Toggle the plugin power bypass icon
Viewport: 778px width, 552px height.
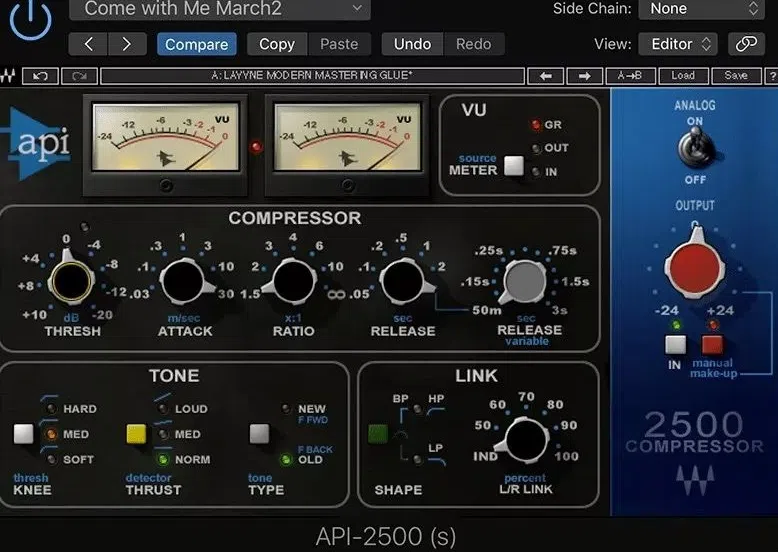click(x=30, y=20)
